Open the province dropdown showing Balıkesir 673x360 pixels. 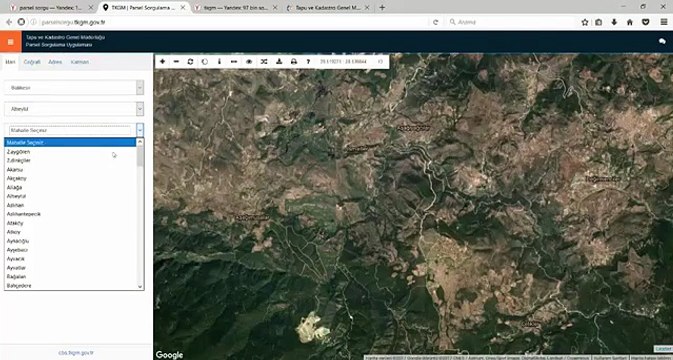click(x=74, y=88)
